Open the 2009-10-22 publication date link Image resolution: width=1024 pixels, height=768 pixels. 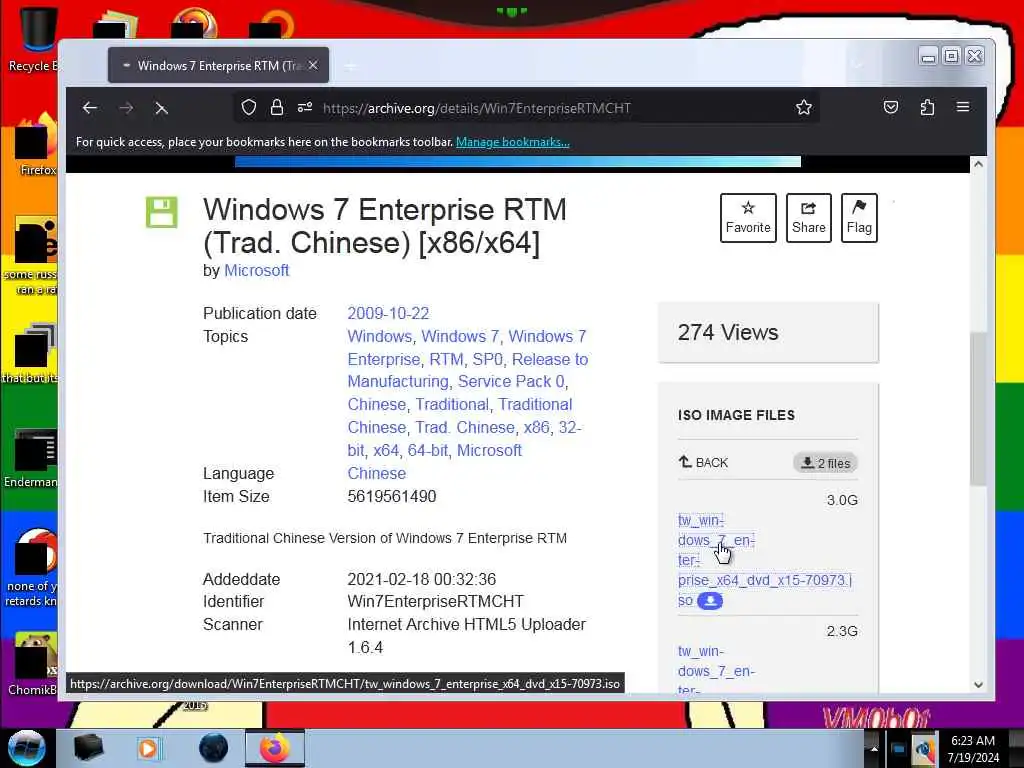(388, 313)
